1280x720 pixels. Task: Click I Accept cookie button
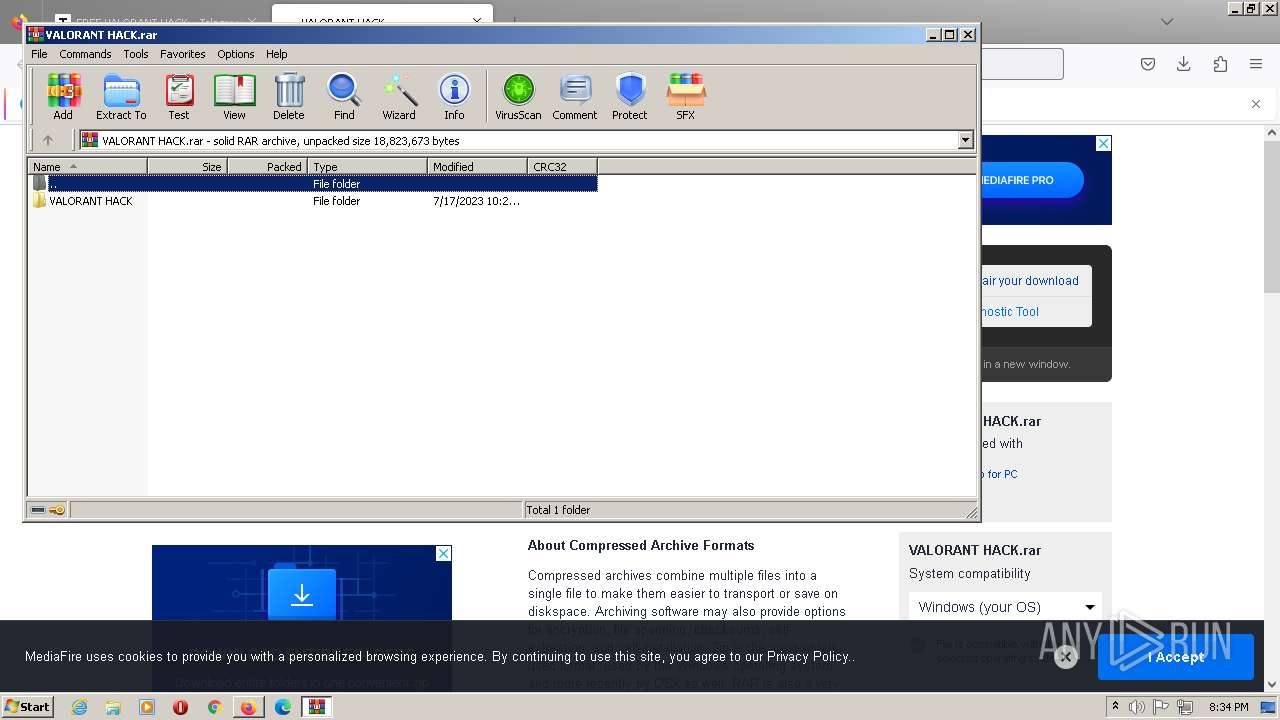(x=1175, y=657)
